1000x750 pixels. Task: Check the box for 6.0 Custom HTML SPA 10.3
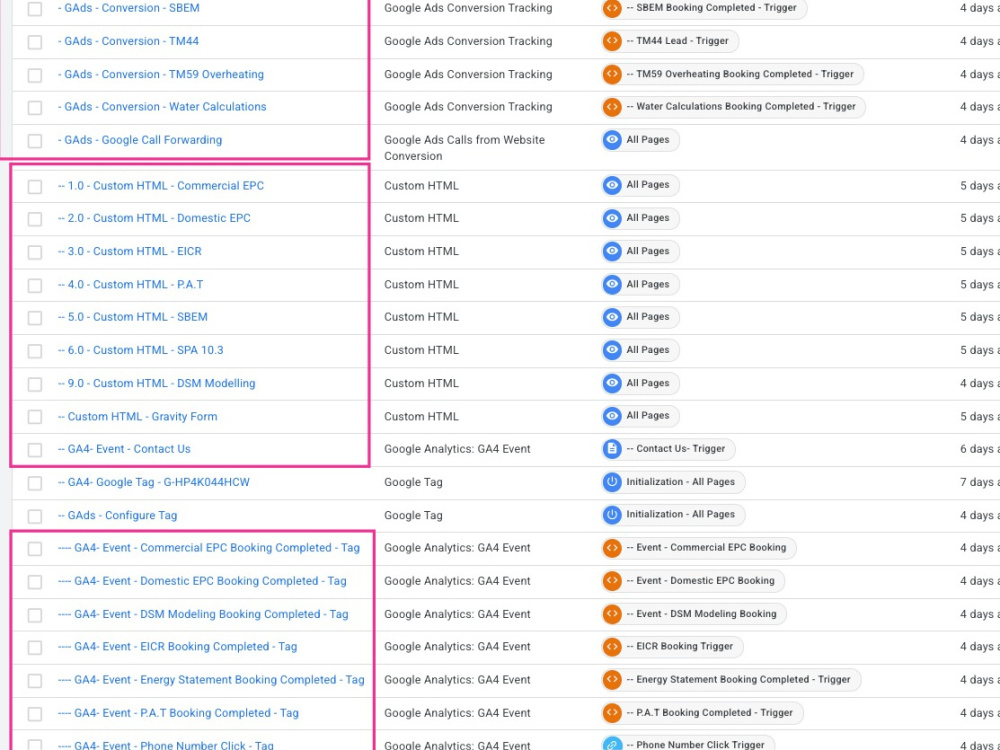pos(35,351)
